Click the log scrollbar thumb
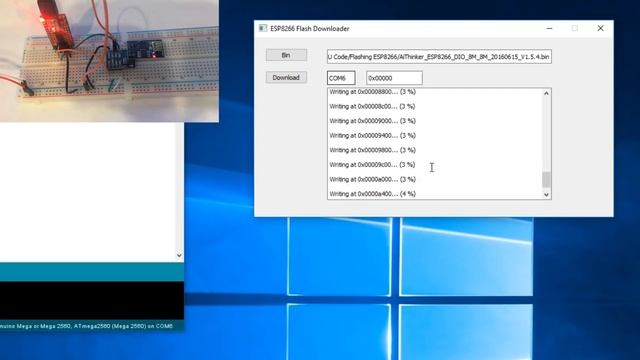Image resolution: width=640 pixels, height=360 pixels. point(546,180)
